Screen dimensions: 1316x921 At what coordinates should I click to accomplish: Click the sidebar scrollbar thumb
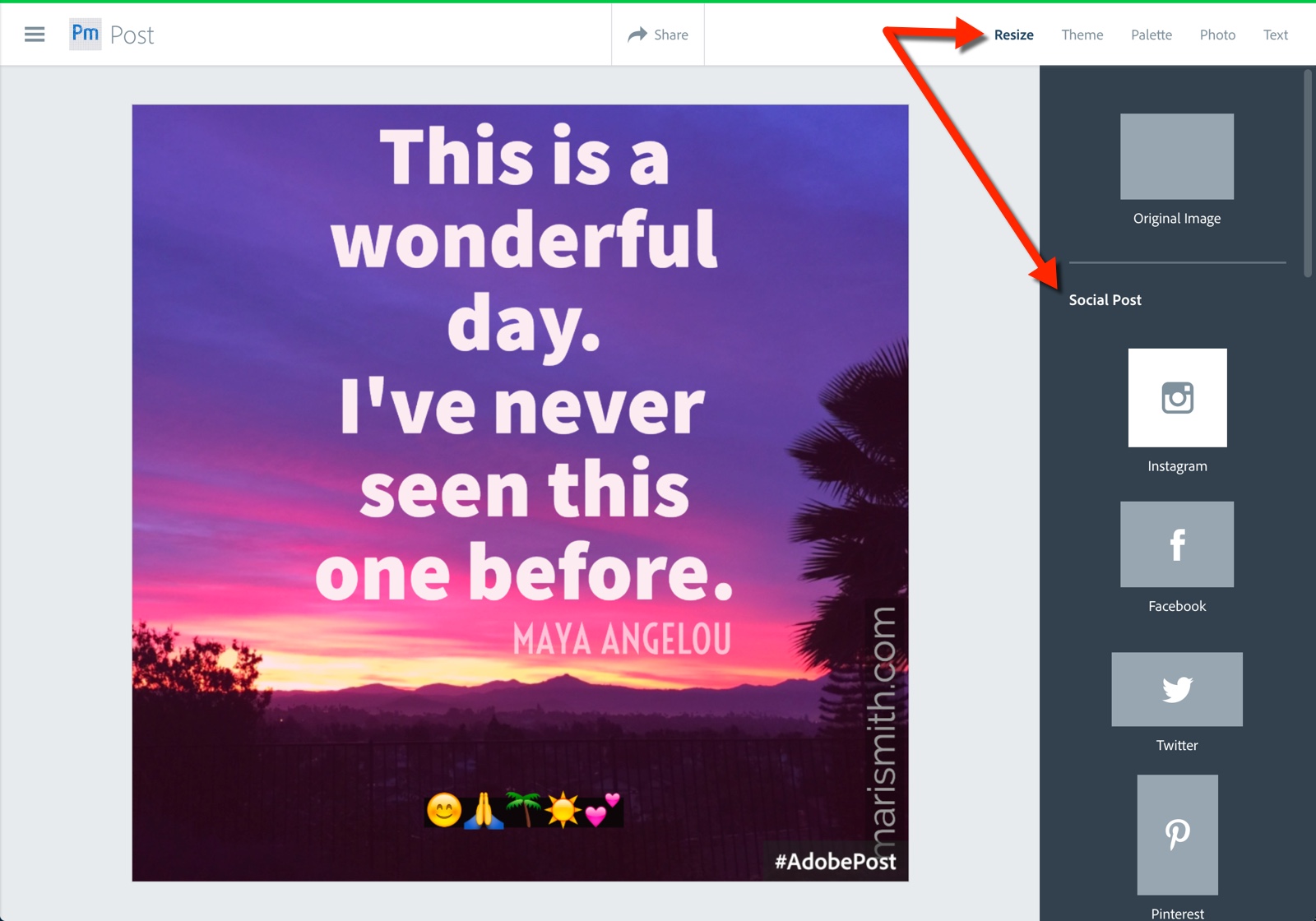tap(1308, 173)
